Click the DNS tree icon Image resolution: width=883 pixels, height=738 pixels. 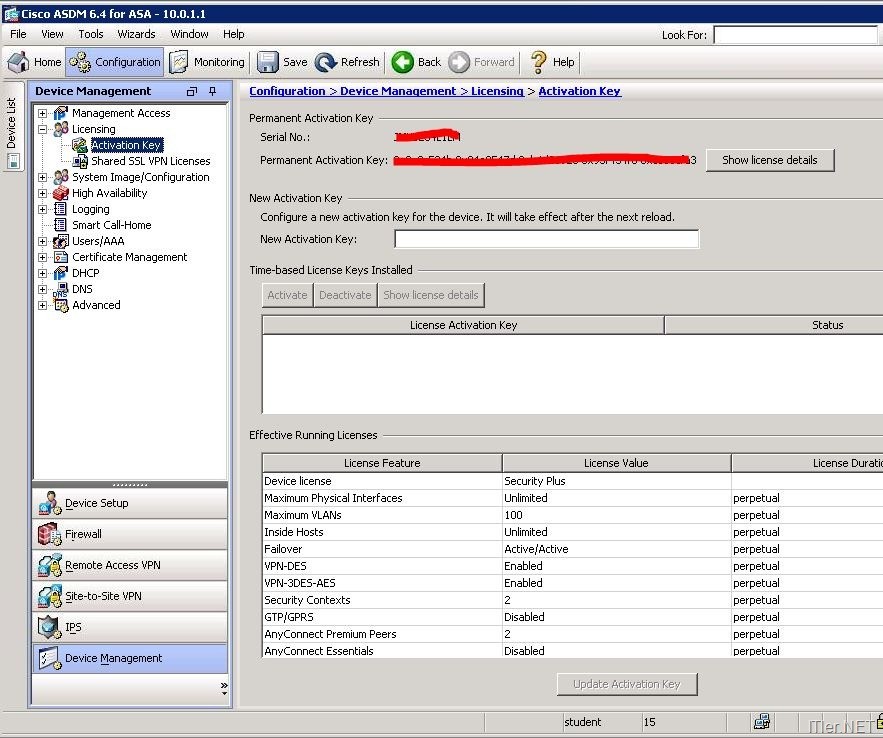click(60, 289)
